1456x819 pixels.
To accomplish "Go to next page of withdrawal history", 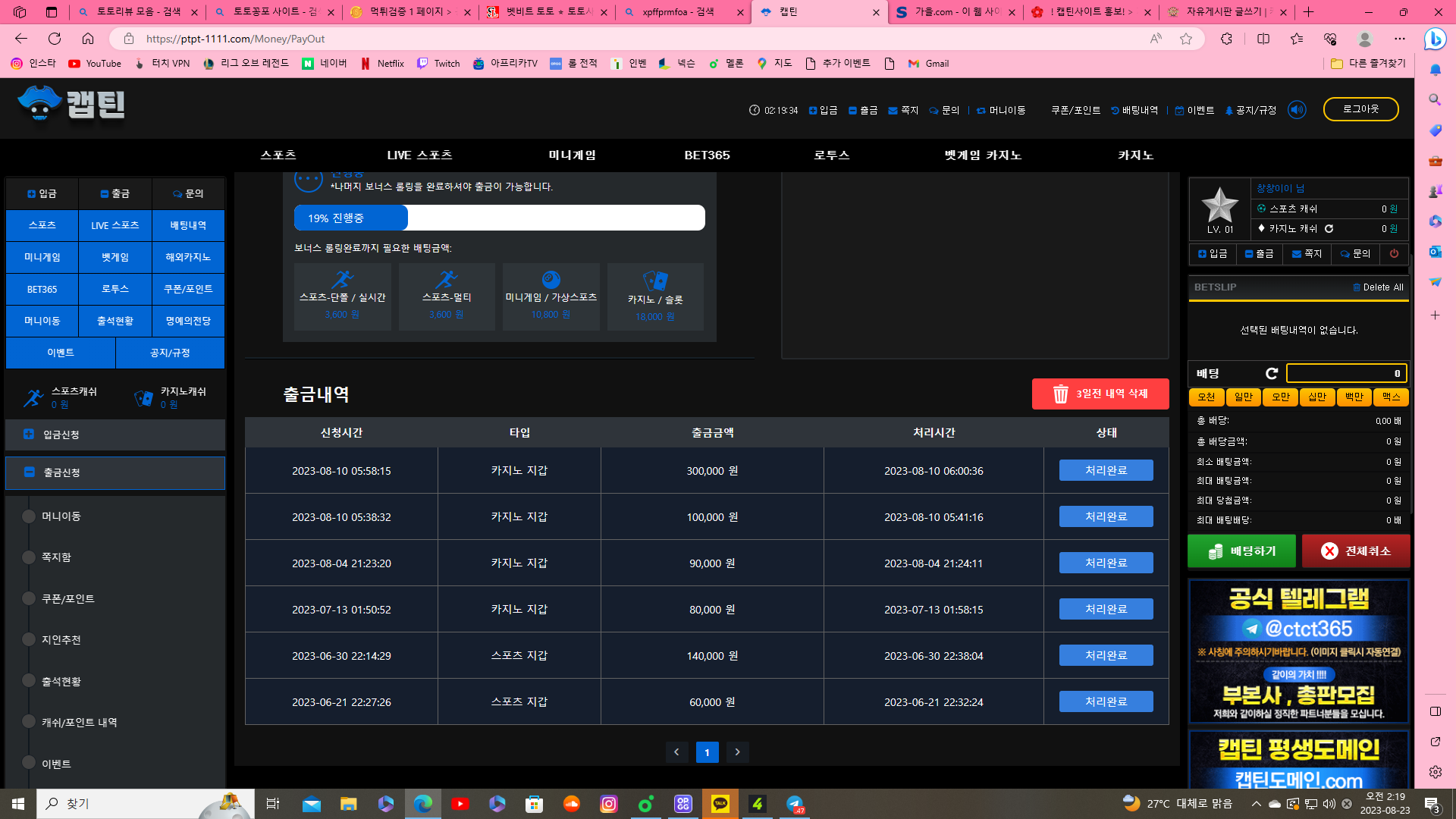I will (x=738, y=752).
